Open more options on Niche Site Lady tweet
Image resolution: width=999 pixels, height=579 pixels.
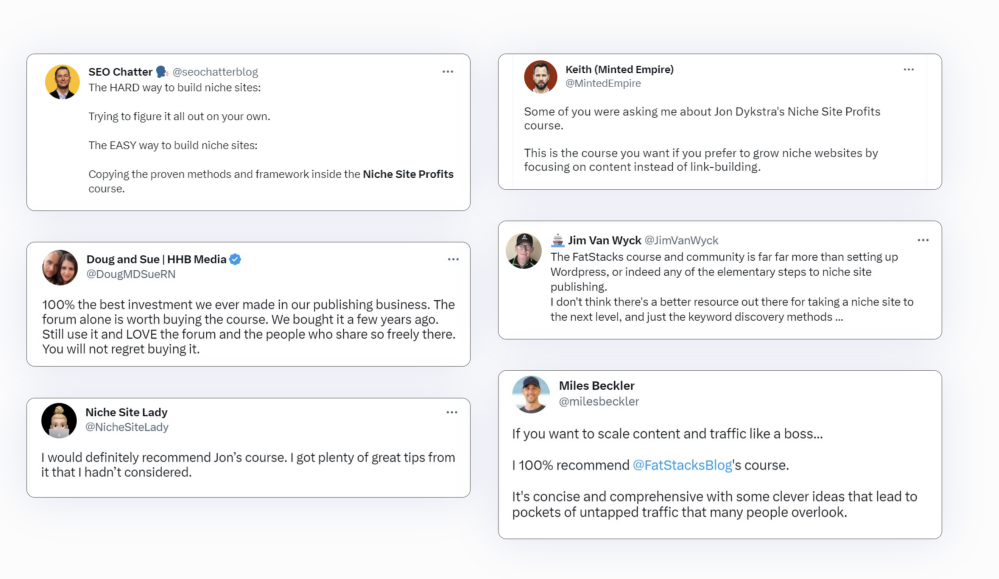452,412
